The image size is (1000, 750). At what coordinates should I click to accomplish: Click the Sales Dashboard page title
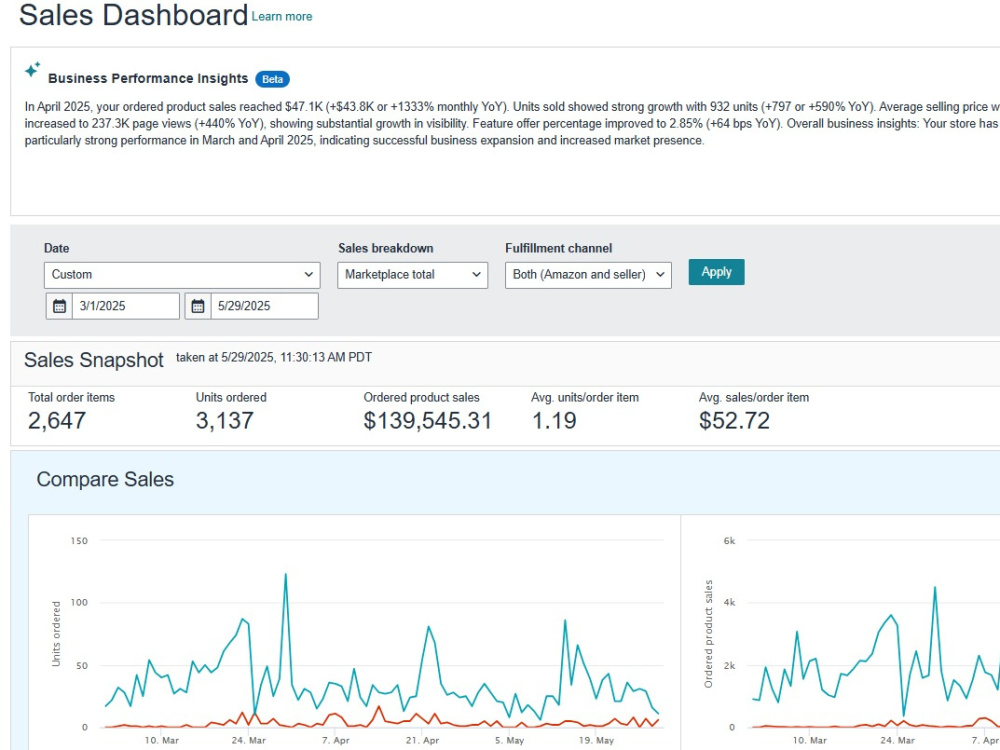[x=133, y=15]
